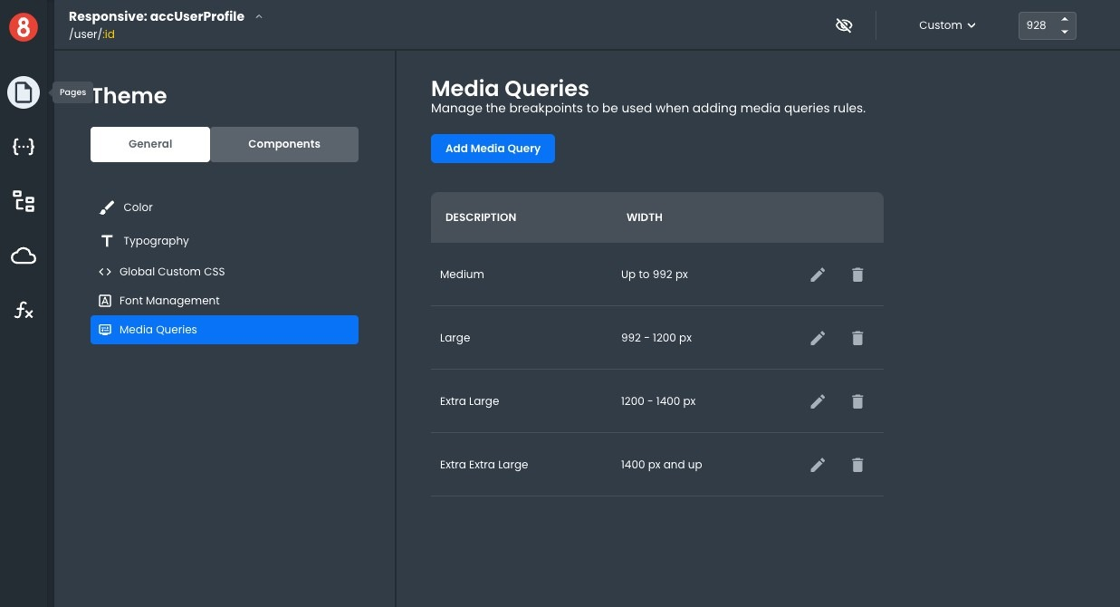Toggle the crossed-eye visibility icon
The image size is (1120, 607).
pos(844,26)
